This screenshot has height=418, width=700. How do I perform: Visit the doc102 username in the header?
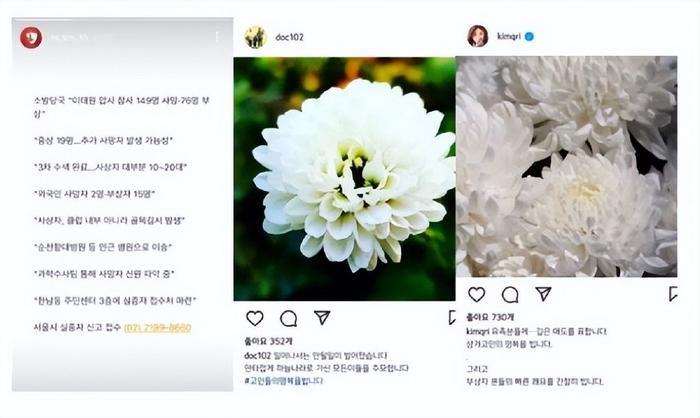coord(289,37)
